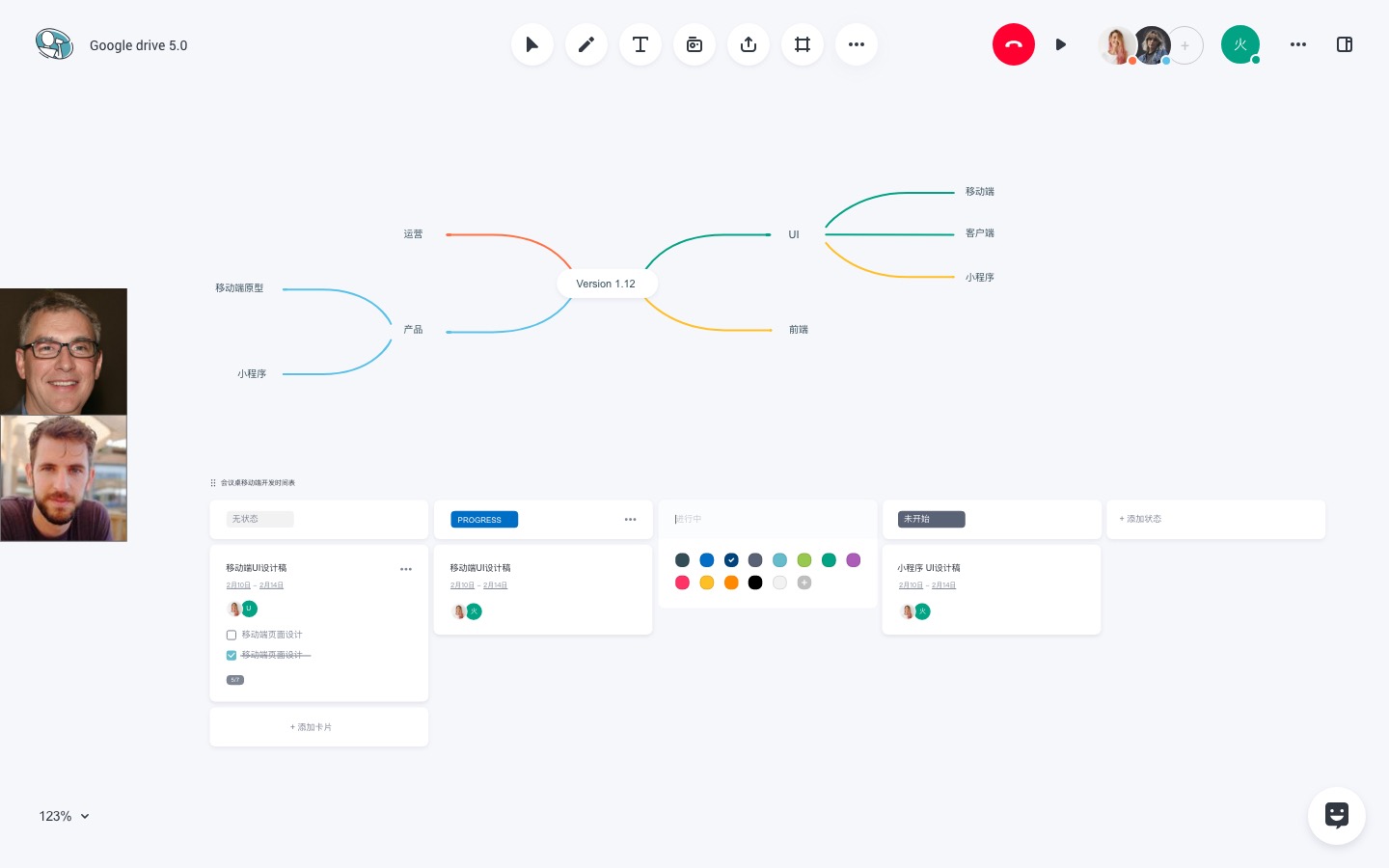The height and width of the screenshot is (868, 1389).
Task: Open top-right three-dots overflow menu
Action: [x=1297, y=44]
